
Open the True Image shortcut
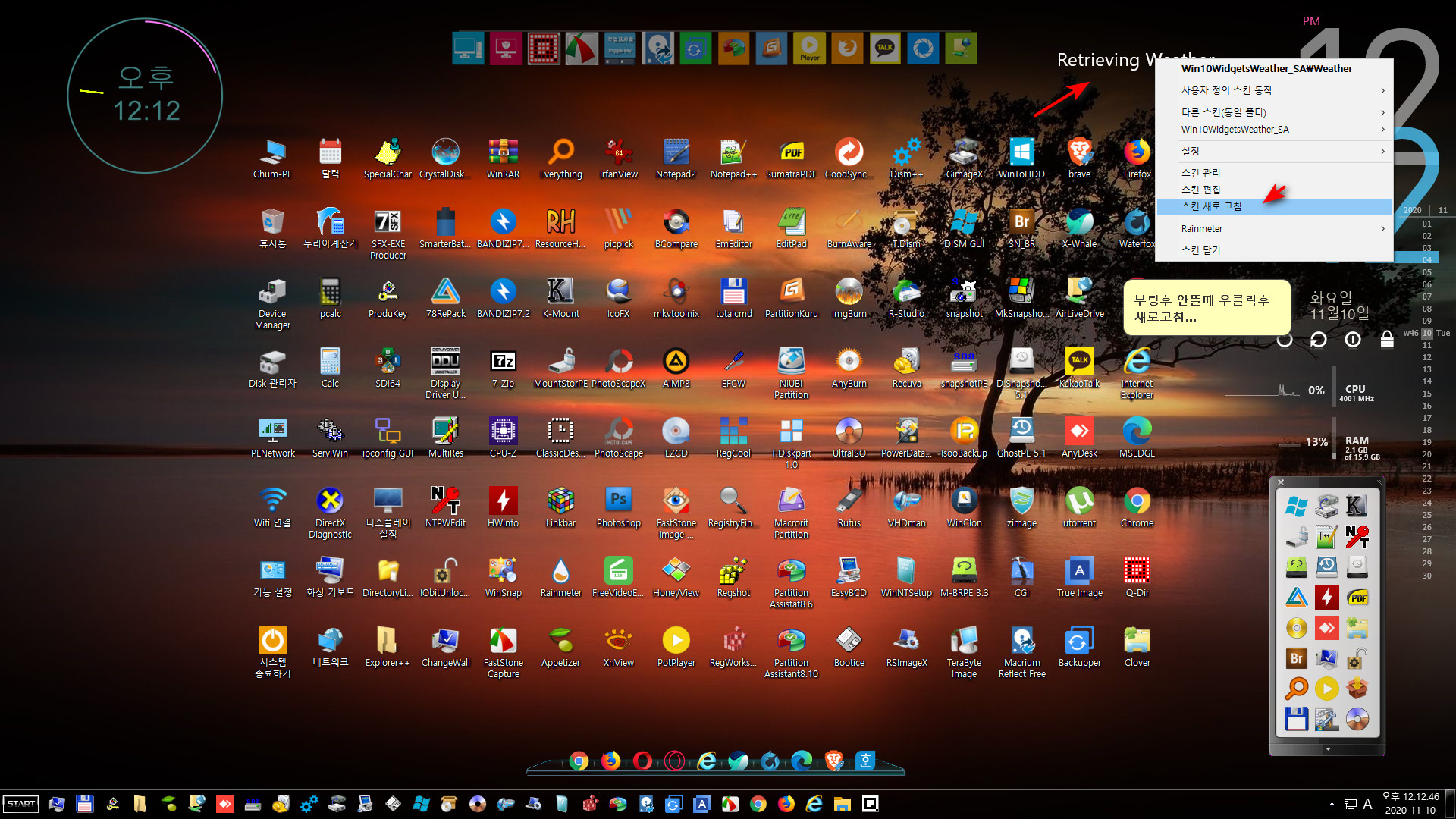coord(1079,577)
